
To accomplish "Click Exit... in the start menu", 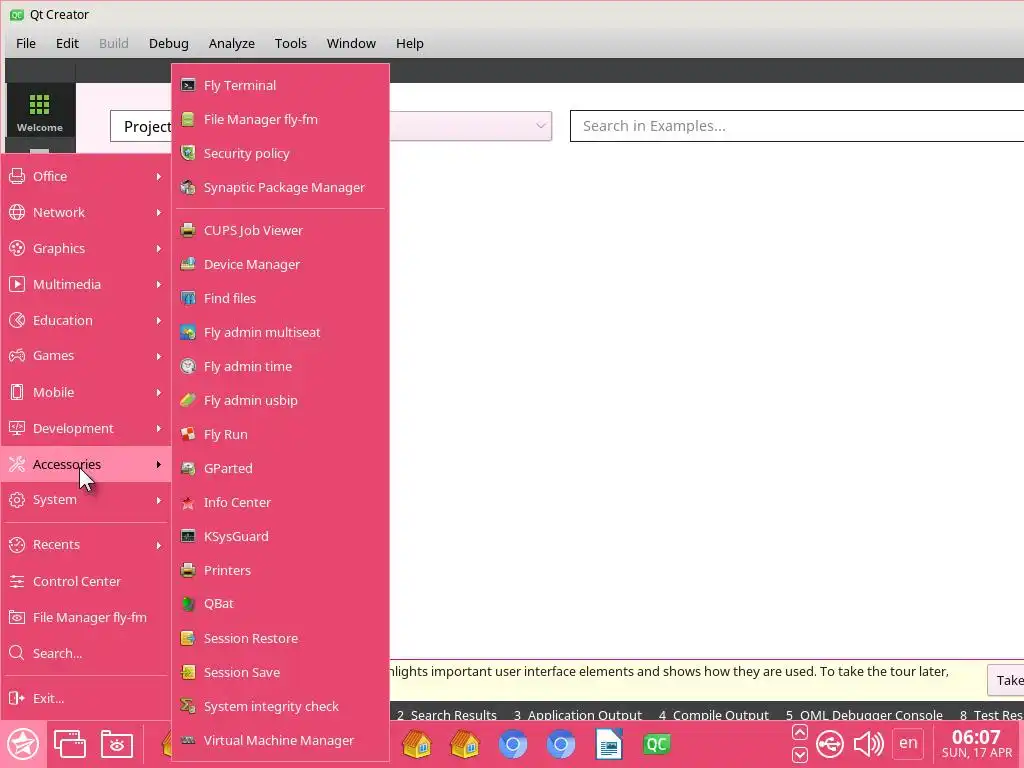I will point(86,698).
